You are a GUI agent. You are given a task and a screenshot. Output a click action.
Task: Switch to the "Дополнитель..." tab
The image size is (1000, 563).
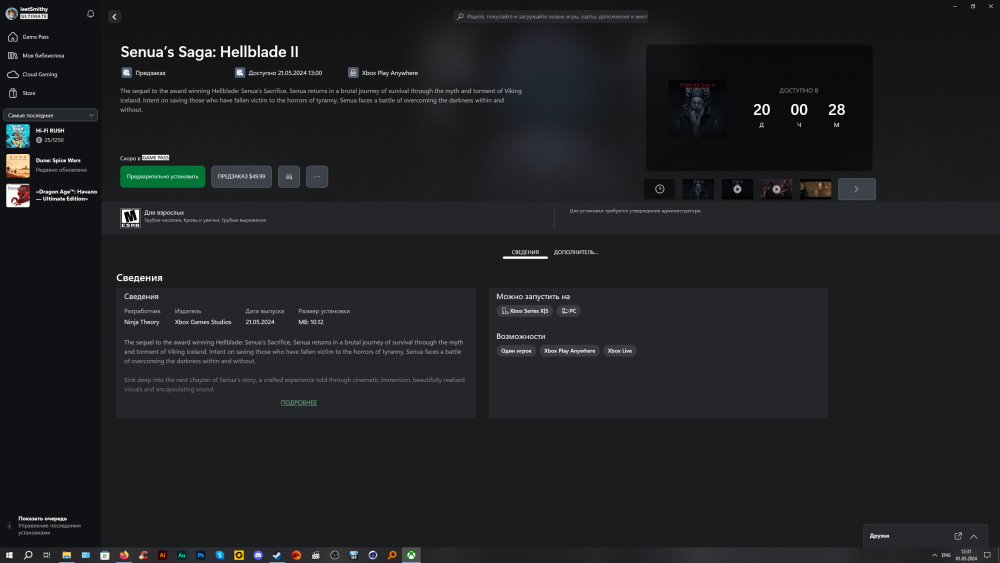[576, 252]
